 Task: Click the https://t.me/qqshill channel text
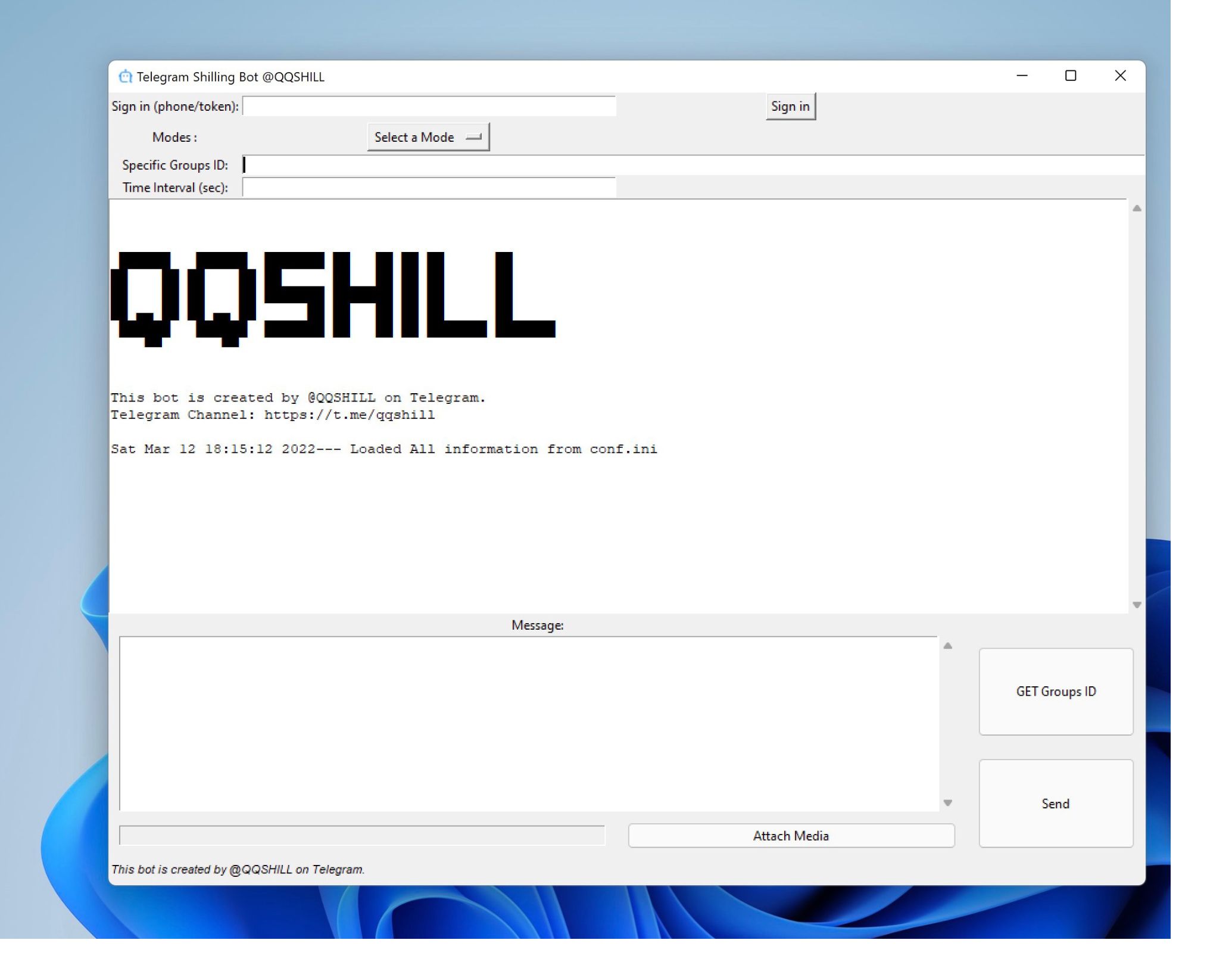pyautogui.click(x=350, y=415)
